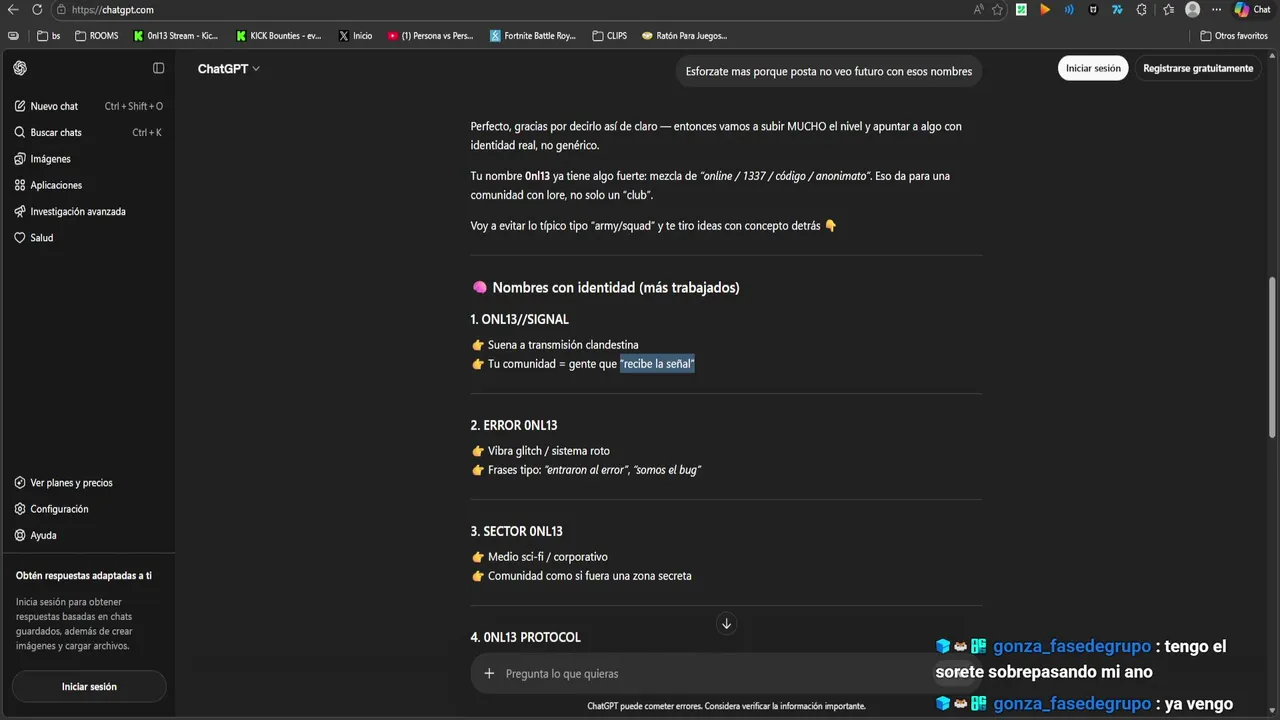The width and height of the screenshot is (1280, 720).
Task: Expand the ChatGPT model dropdown
Action: [228, 69]
